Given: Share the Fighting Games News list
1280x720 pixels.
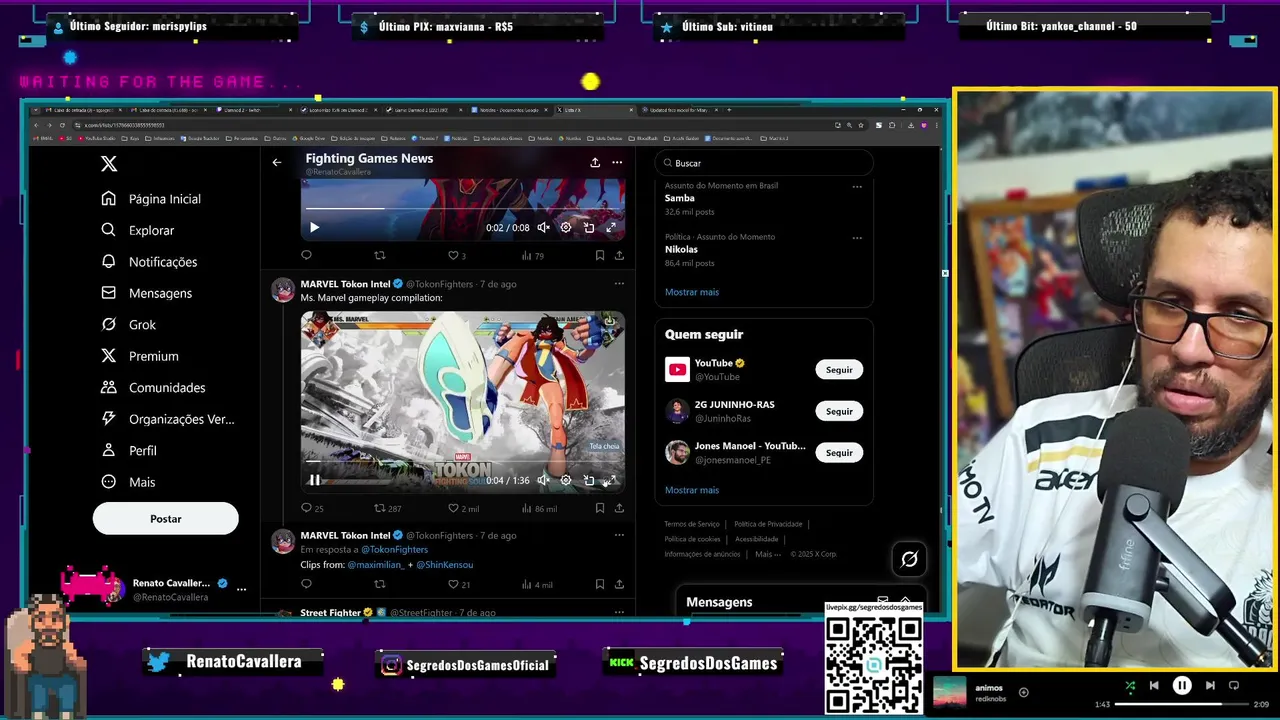Looking at the screenshot, I should pyautogui.click(x=595, y=162).
